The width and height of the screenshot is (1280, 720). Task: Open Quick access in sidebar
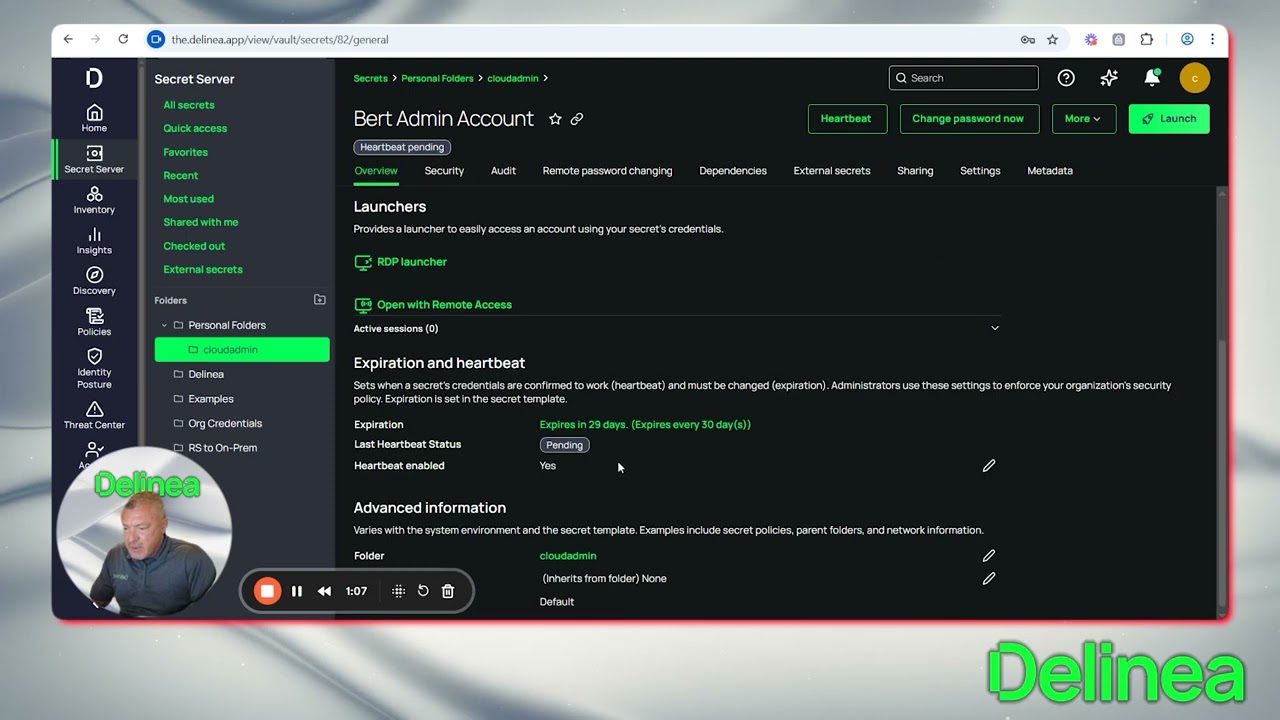pyautogui.click(x=195, y=128)
